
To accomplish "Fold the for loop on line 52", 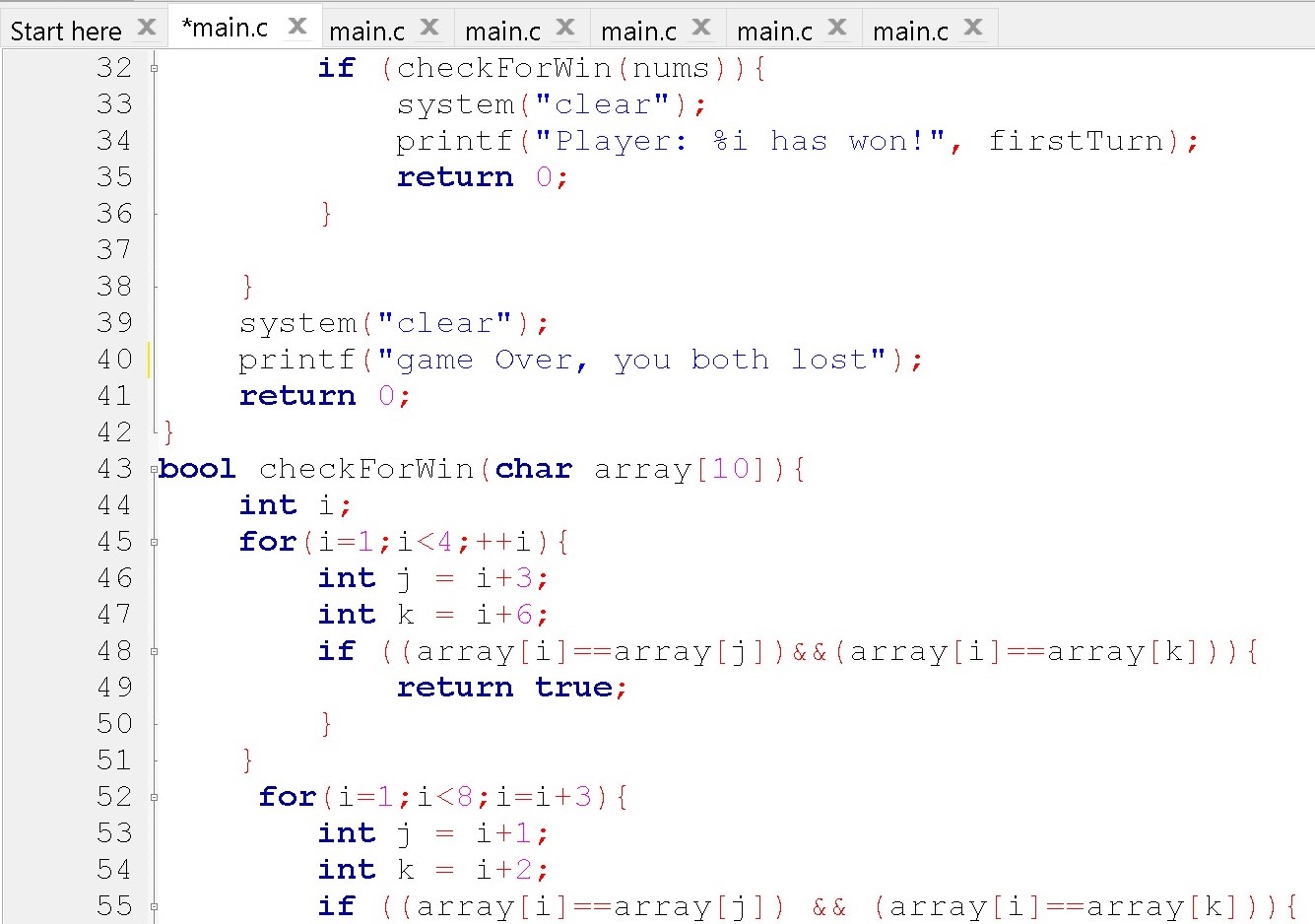I will pyautogui.click(x=154, y=797).
